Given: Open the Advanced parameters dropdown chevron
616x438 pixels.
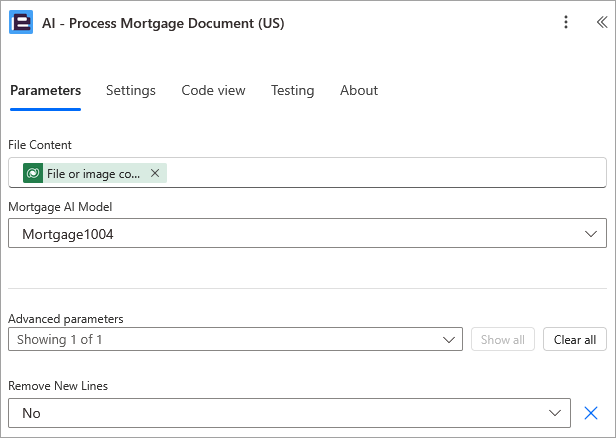Looking at the screenshot, I should point(449,339).
